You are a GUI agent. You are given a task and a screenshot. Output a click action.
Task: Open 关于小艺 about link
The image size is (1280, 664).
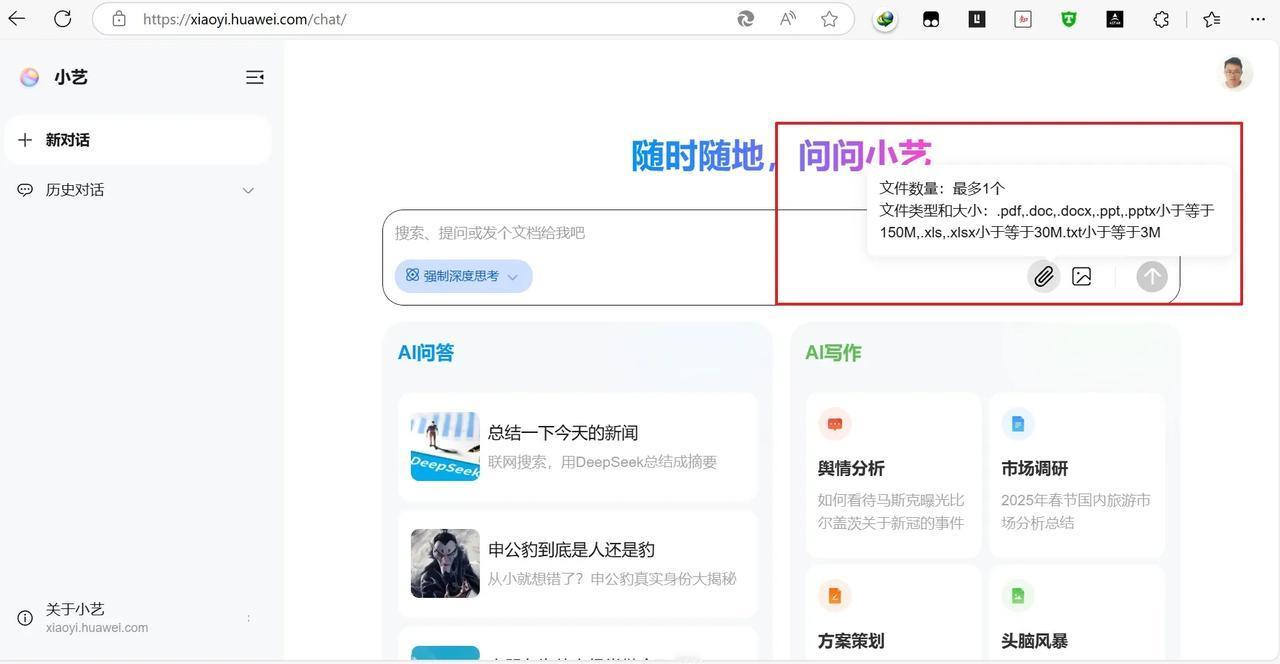75,609
